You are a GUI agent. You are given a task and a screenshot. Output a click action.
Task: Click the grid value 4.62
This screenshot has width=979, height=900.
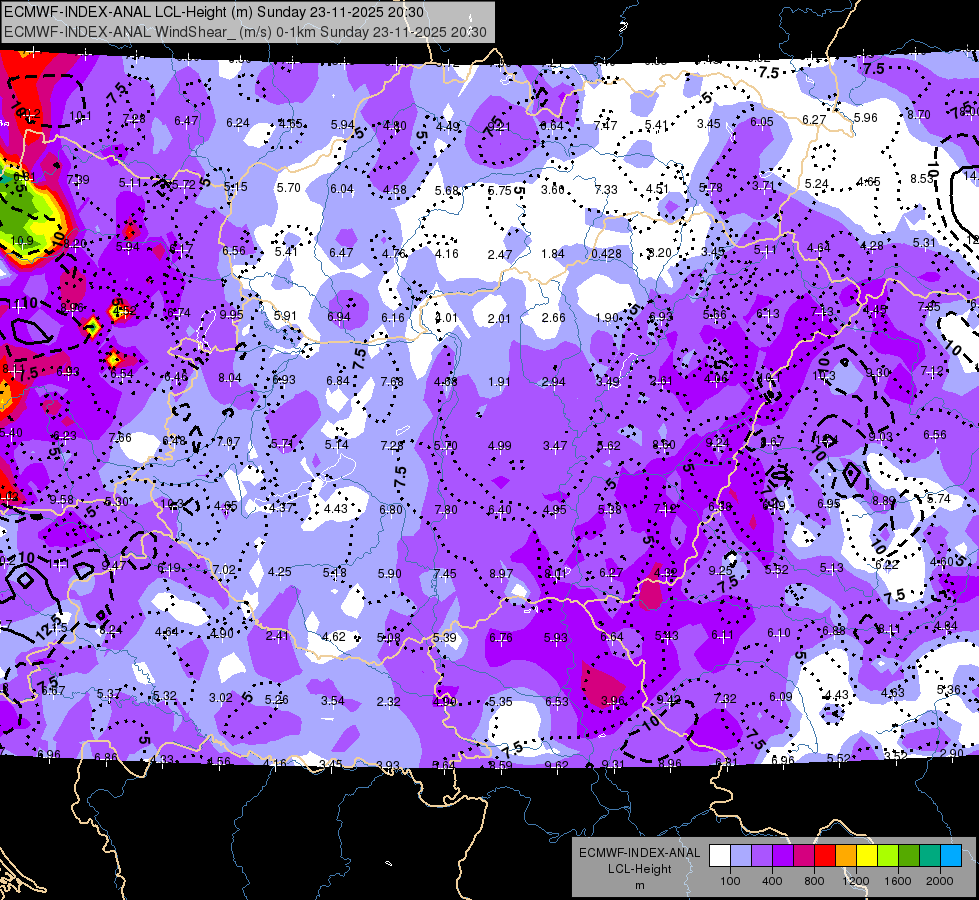click(333, 637)
